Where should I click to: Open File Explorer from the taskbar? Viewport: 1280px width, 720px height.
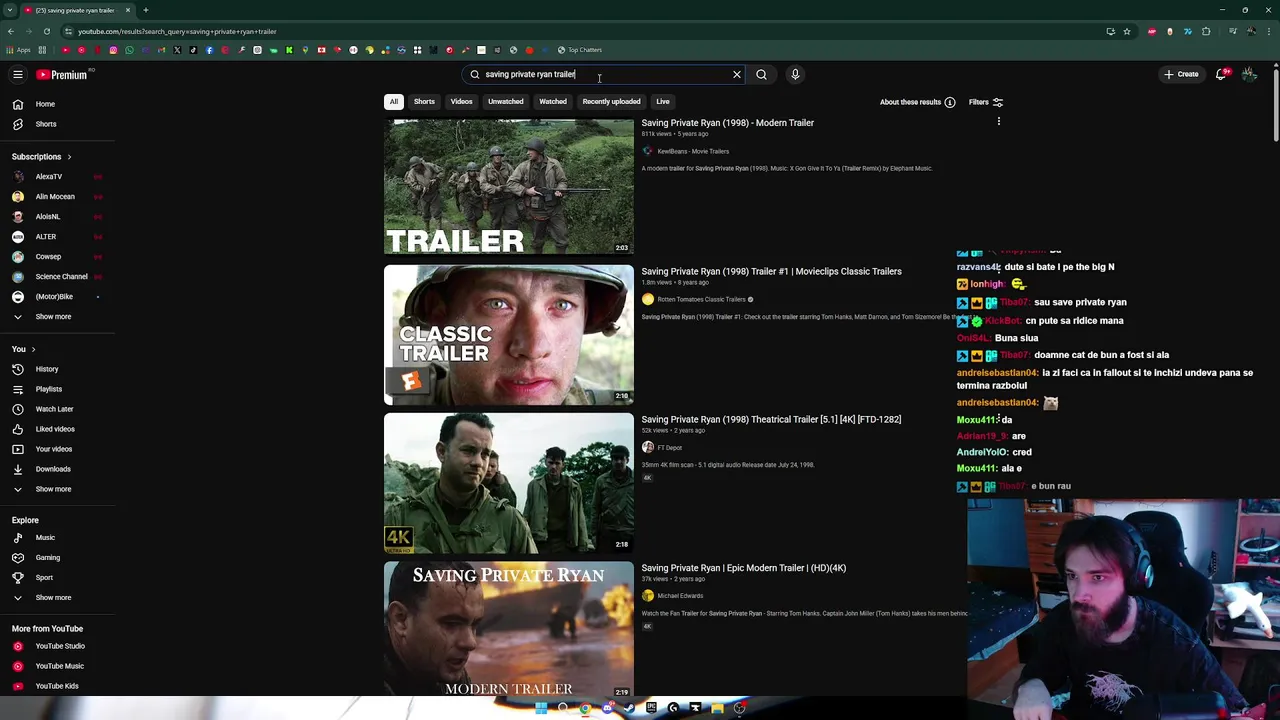click(717, 708)
